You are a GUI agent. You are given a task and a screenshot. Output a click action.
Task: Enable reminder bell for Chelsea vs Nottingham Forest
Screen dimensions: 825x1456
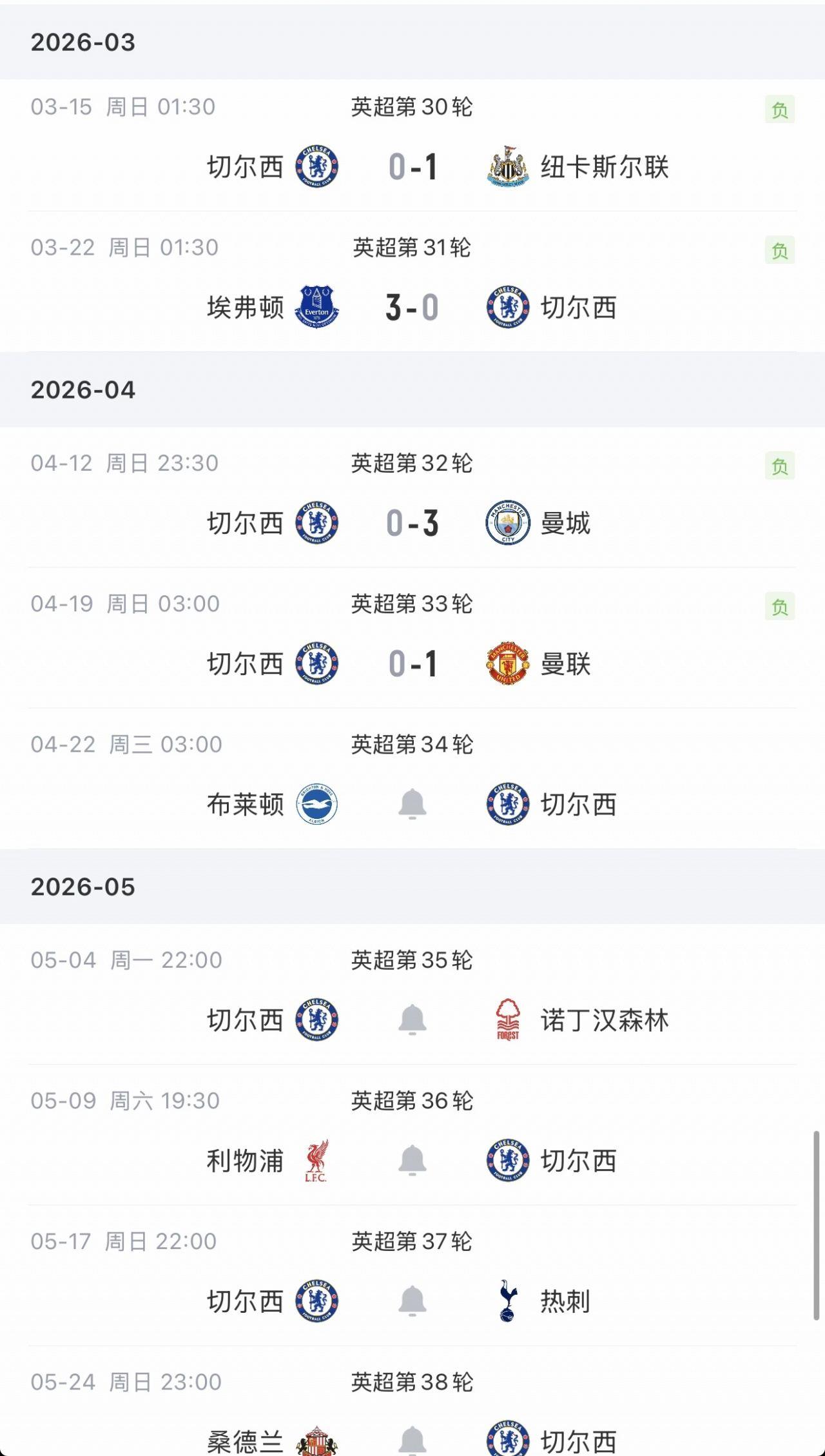(x=412, y=1019)
